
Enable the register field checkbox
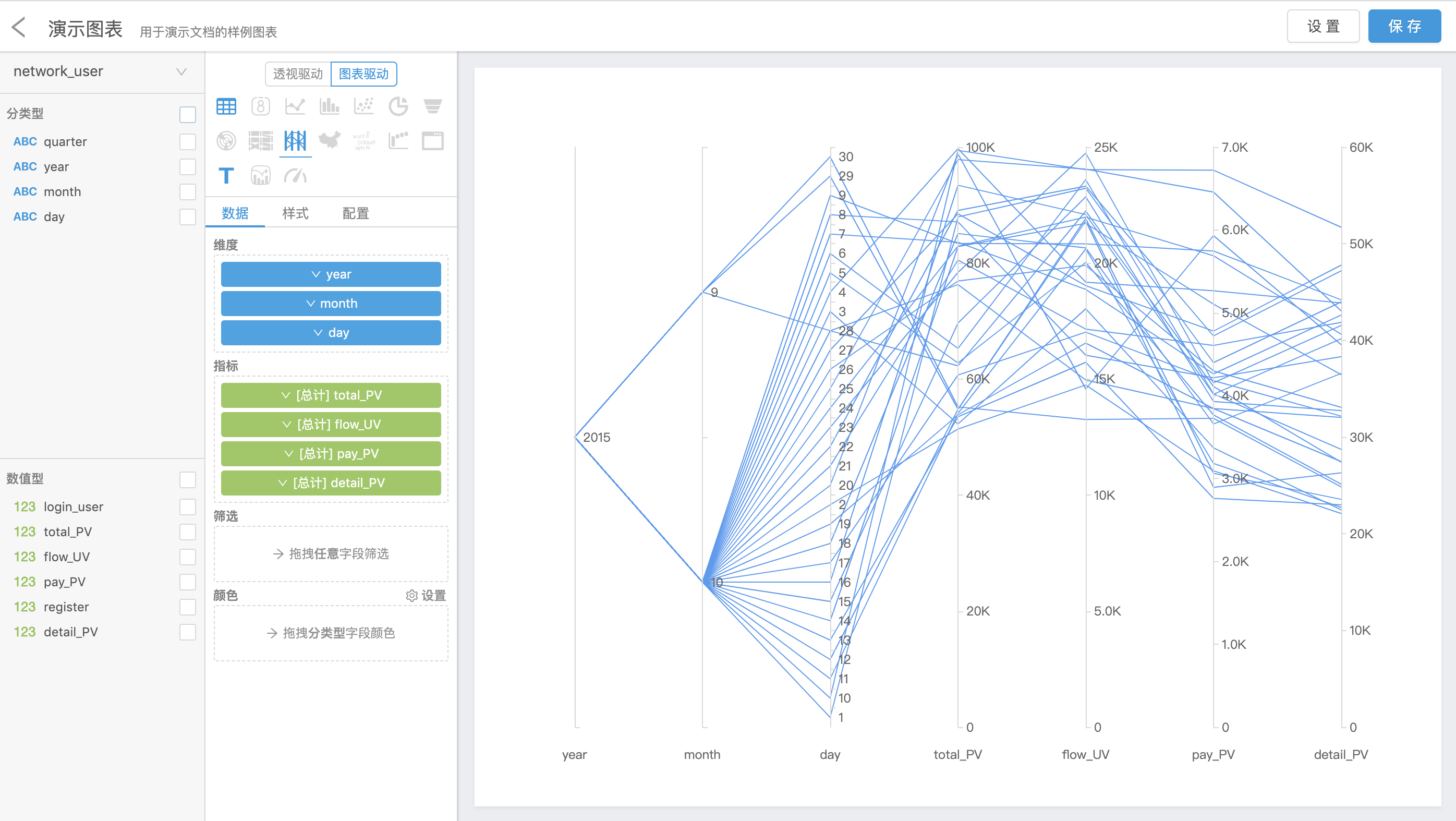pos(188,607)
